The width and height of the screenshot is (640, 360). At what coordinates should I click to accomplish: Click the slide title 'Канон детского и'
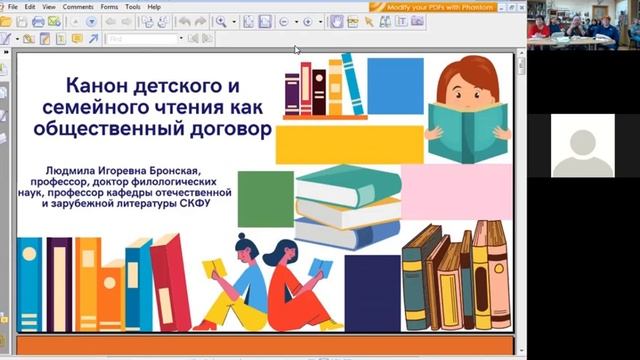[152, 86]
